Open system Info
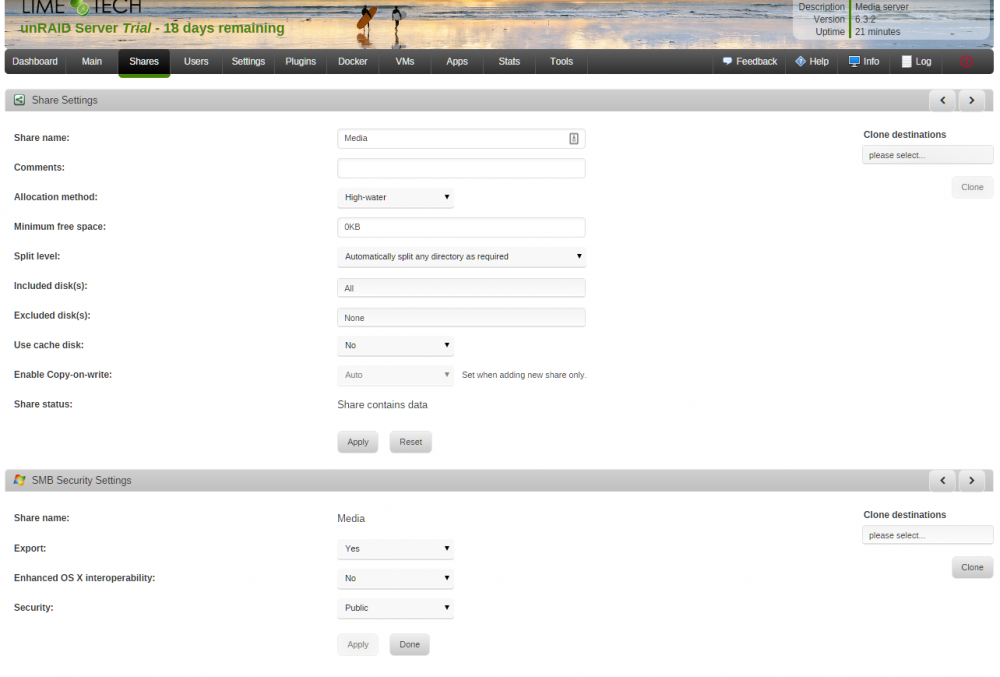This screenshot has width=1000, height=677. pyautogui.click(x=864, y=62)
